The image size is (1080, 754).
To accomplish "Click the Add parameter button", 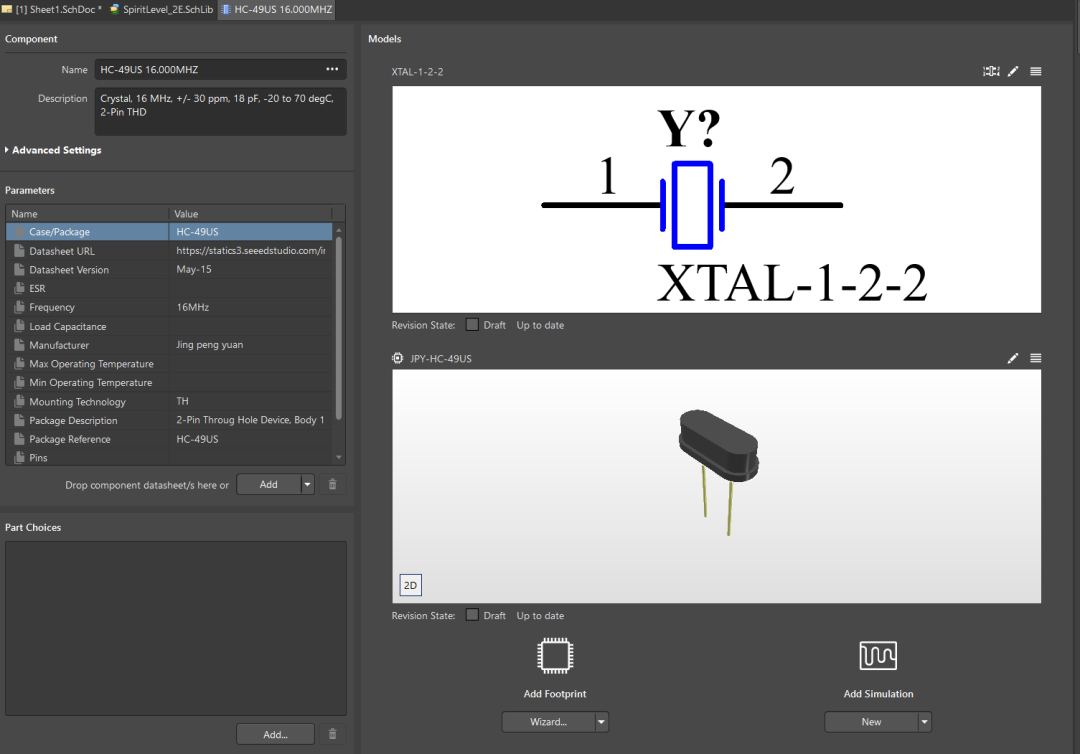I will 269,485.
